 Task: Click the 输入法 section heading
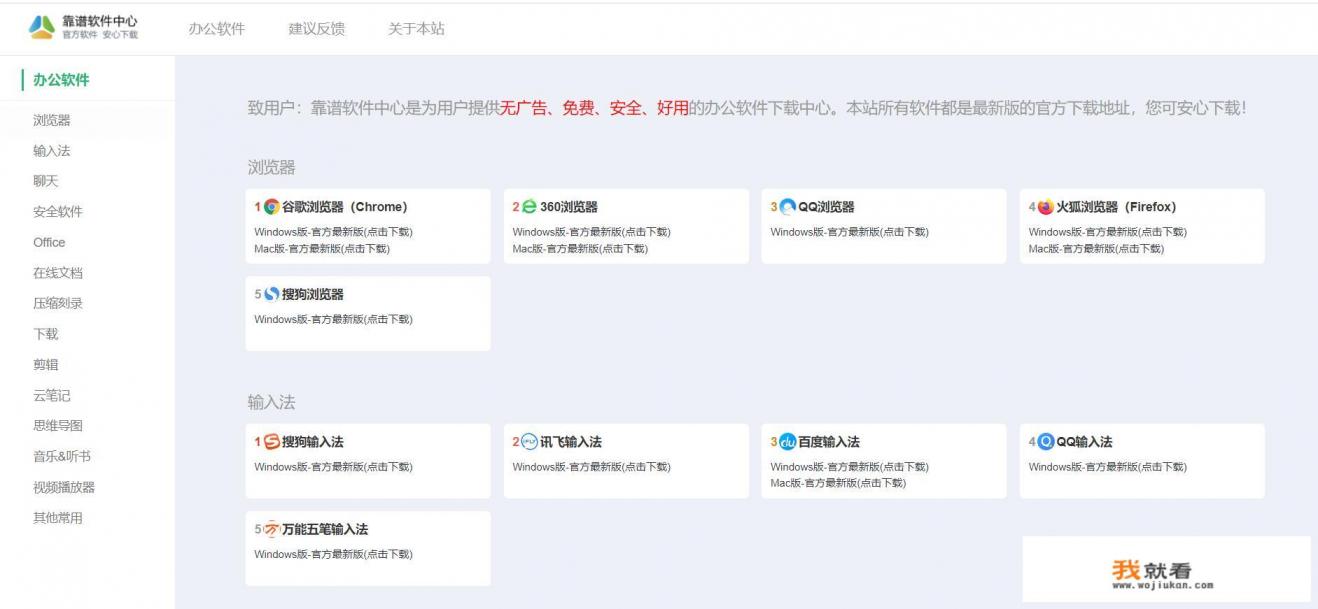click(x=272, y=403)
